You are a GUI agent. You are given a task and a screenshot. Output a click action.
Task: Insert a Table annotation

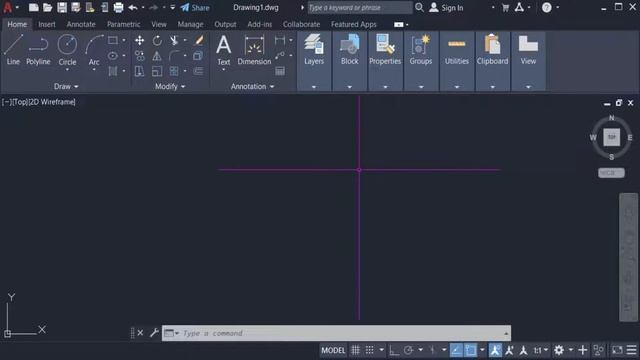point(280,71)
